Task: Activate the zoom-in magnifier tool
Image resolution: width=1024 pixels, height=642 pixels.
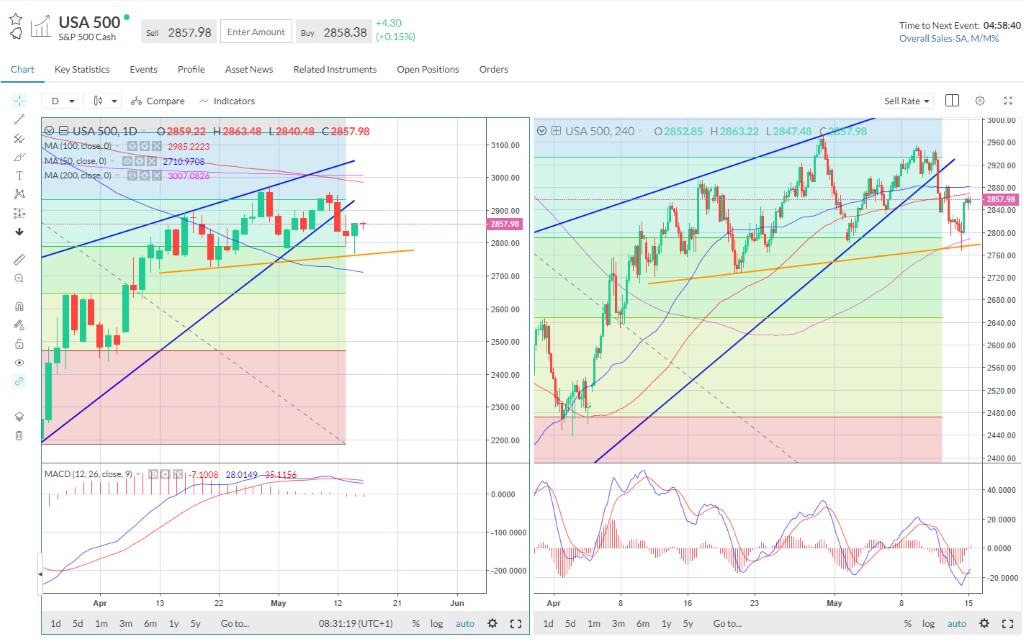Action: (x=19, y=278)
